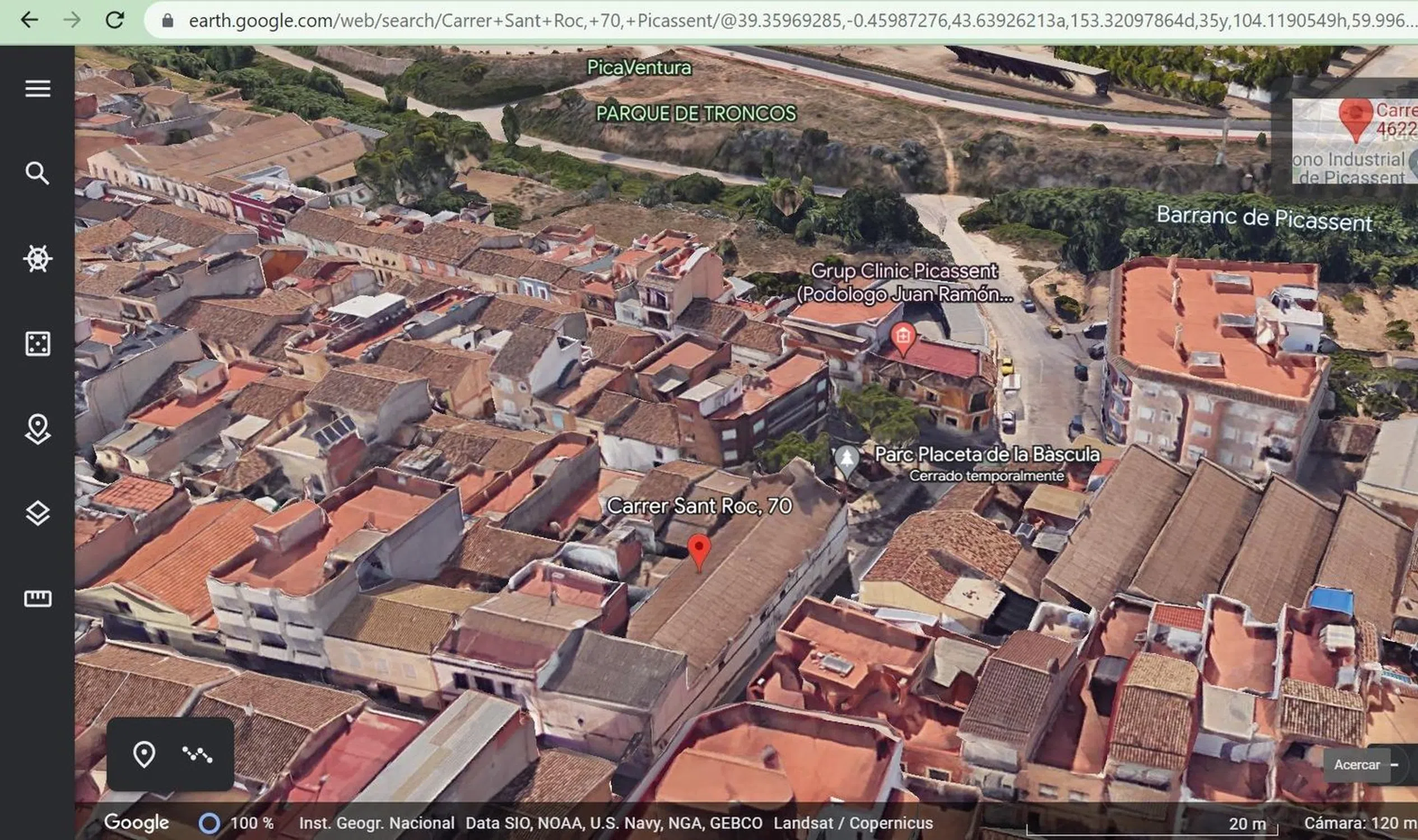Open the hamburger main menu
Viewport: 1418px width, 840px height.
pyautogui.click(x=38, y=89)
